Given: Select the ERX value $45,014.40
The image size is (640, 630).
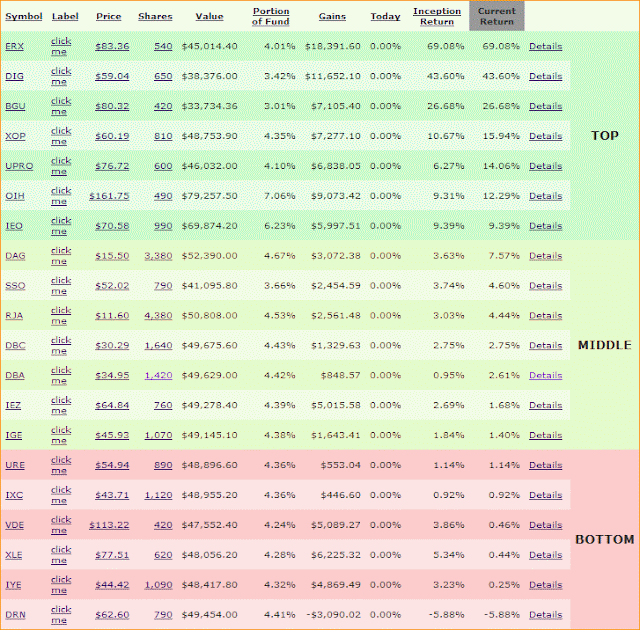Looking at the screenshot, I should click(x=209, y=46).
